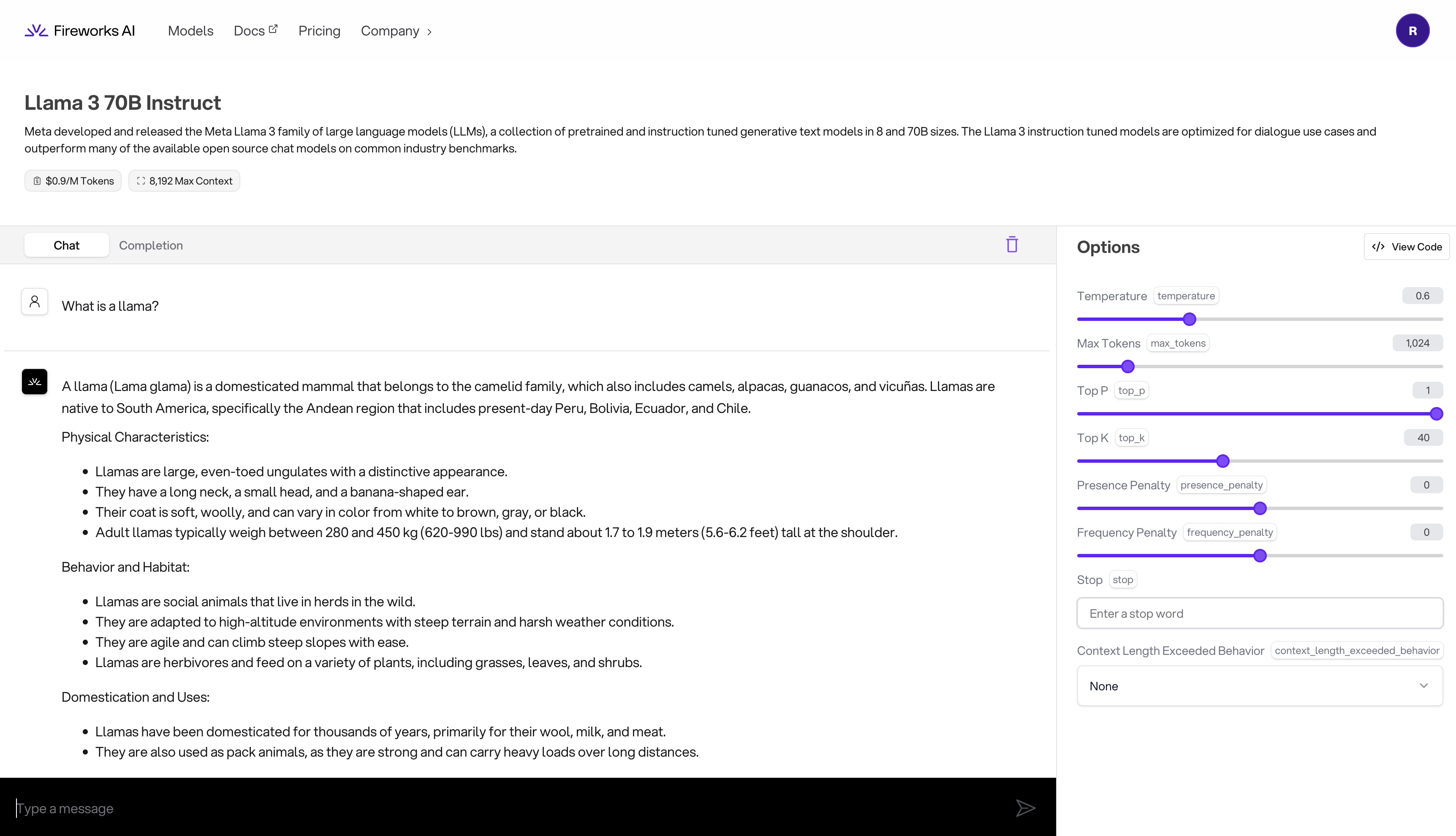Click the bullet about coat color

click(x=340, y=512)
